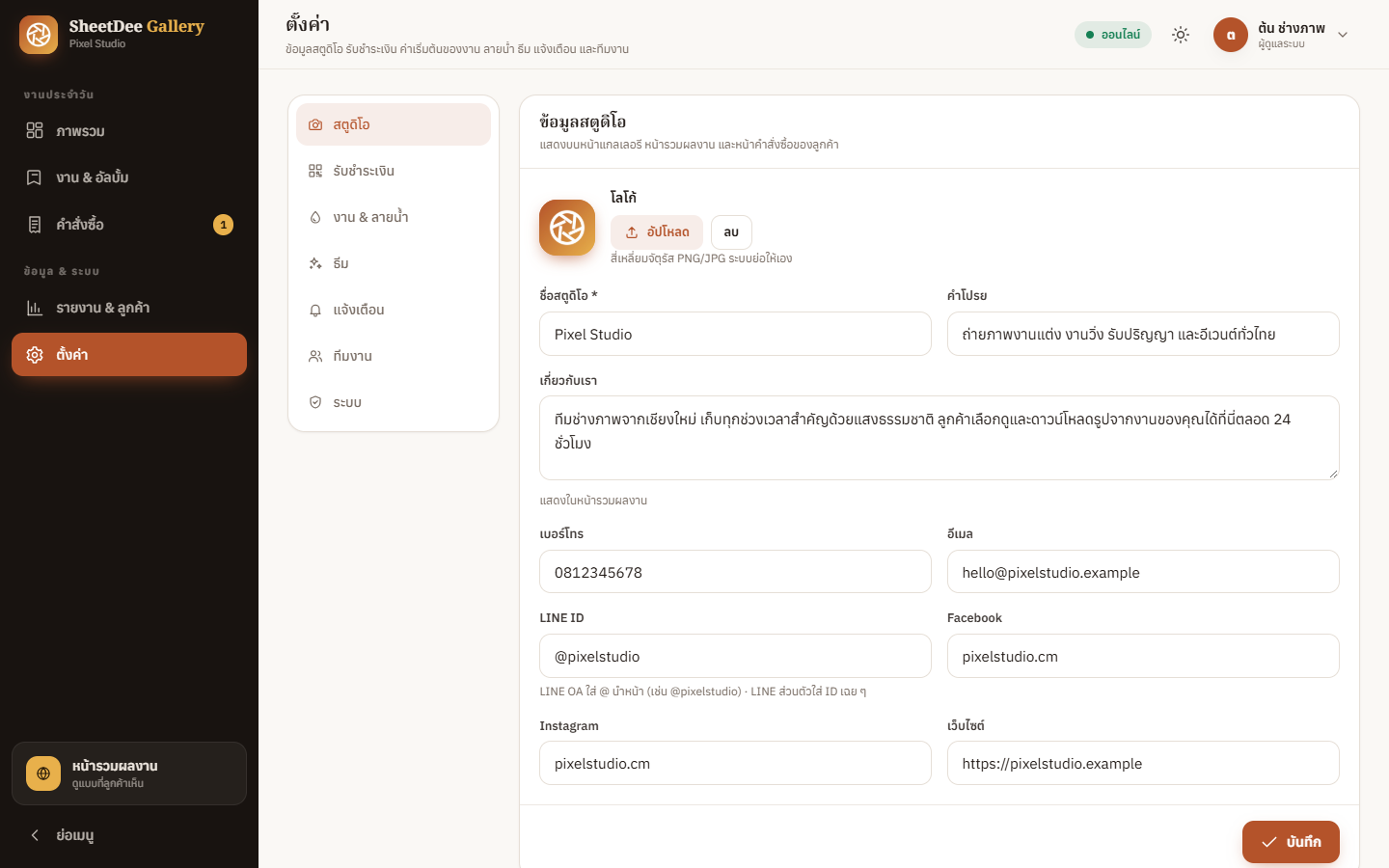
Task: Click the textarea resize handle corner
Action: click(x=1334, y=474)
